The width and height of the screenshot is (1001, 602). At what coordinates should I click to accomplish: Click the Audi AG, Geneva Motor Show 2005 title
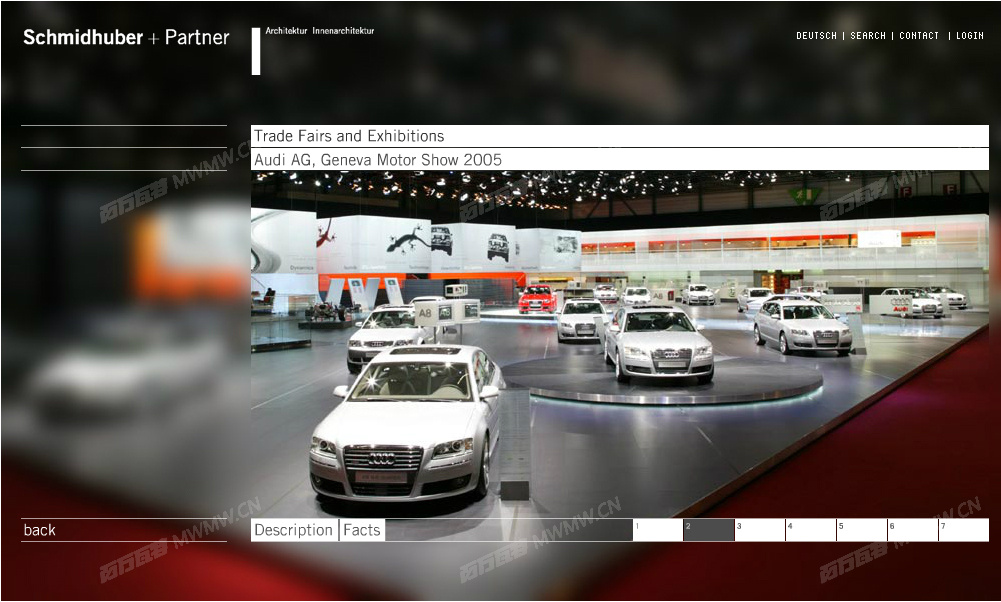(378, 160)
